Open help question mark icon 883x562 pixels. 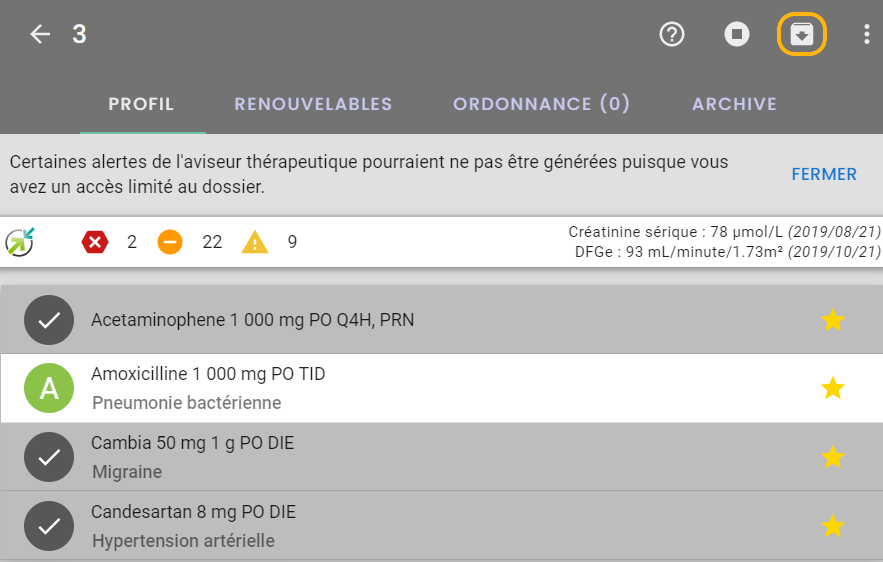pos(671,34)
